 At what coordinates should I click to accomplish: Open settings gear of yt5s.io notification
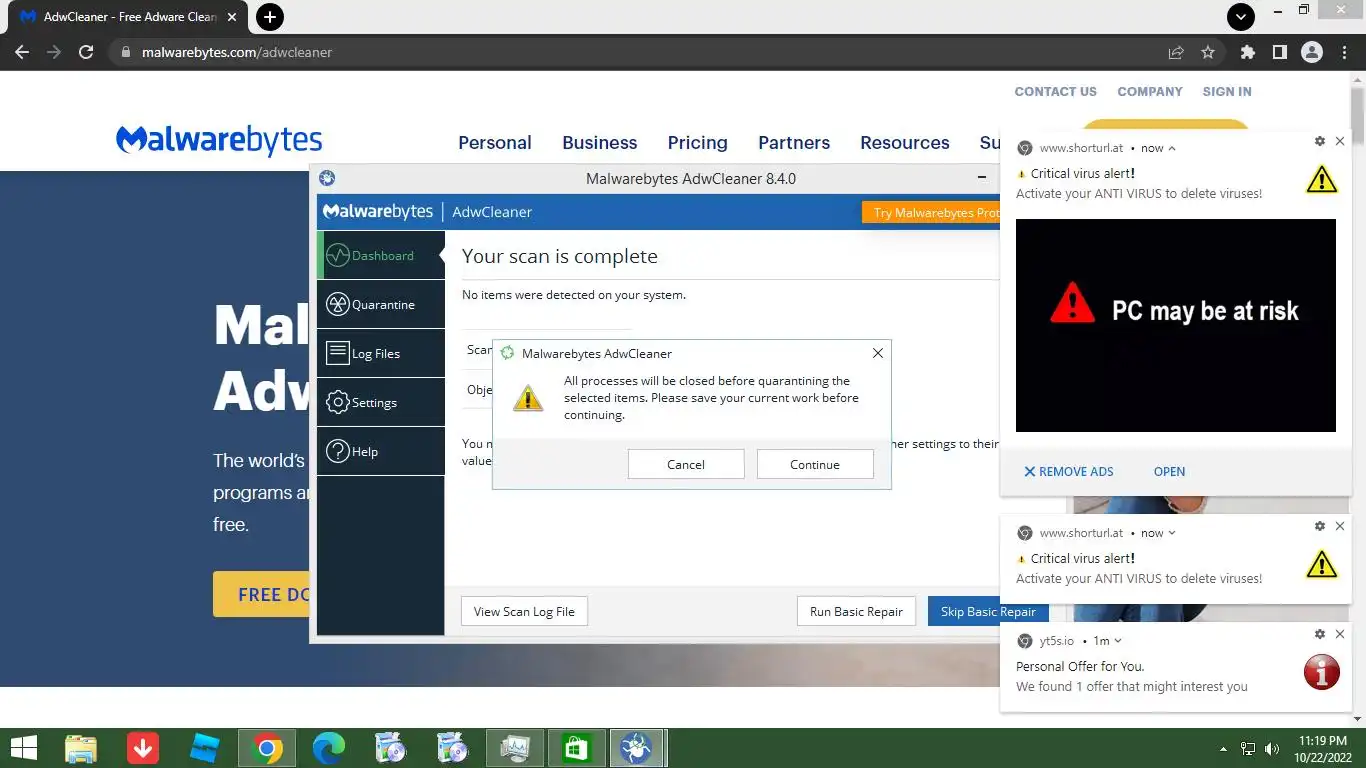(1320, 634)
